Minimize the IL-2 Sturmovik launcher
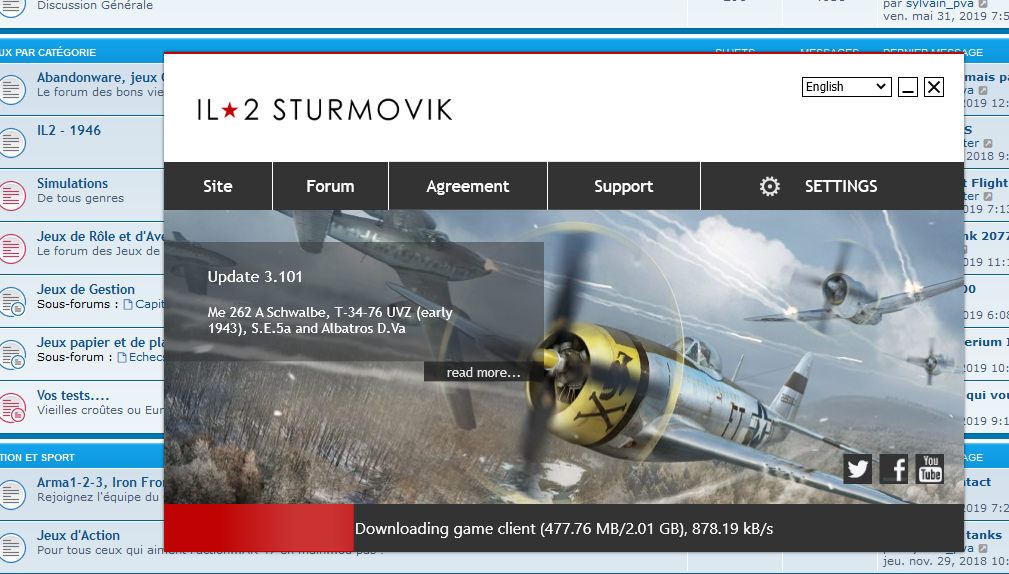The height and width of the screenshot is (574, 1009). coord(908,87)
